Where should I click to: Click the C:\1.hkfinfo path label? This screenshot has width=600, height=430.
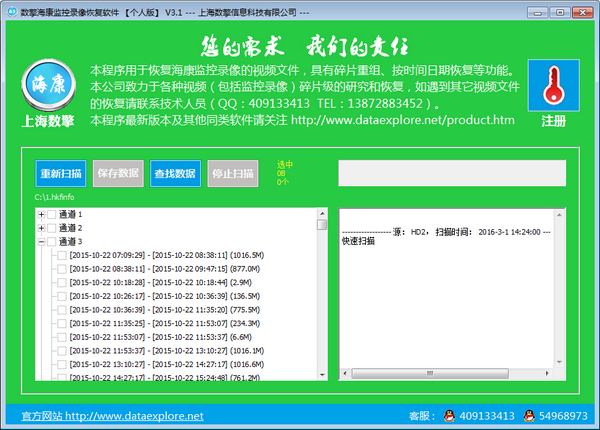[54, 197]
